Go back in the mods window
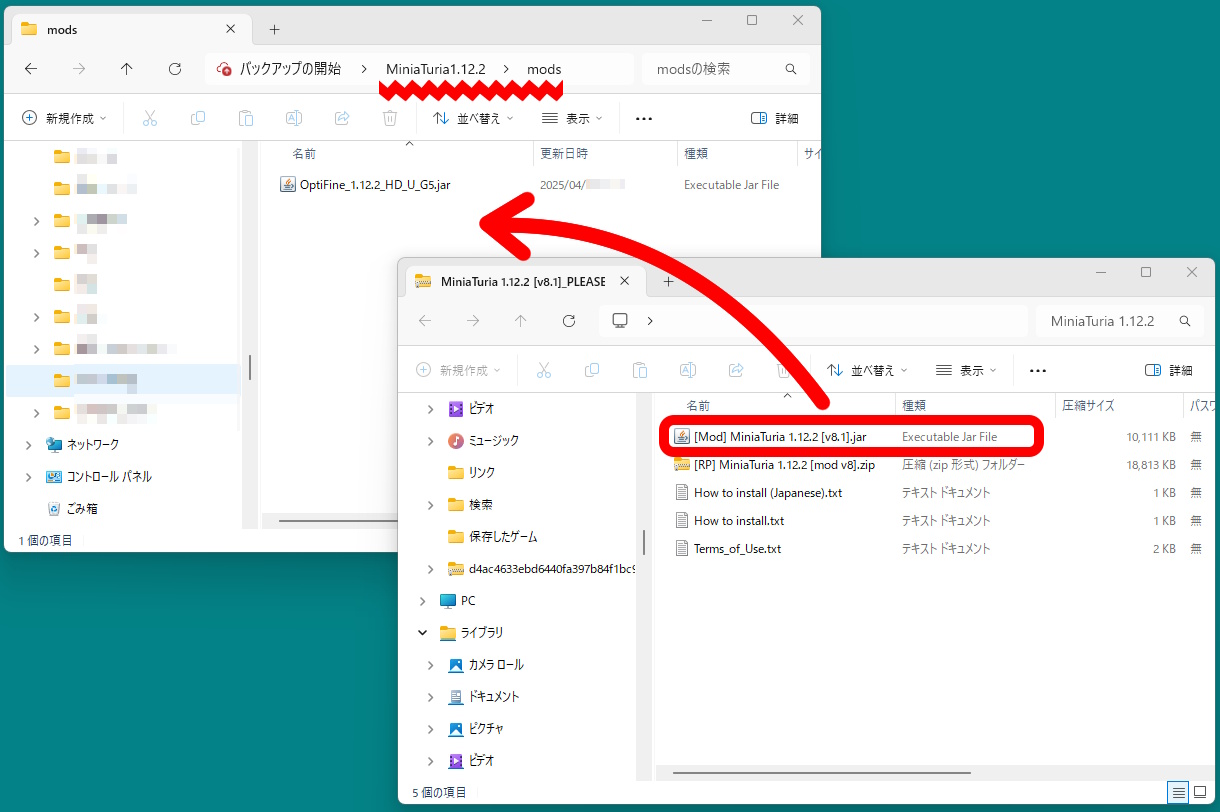Image resolution: width=1220 pixels, height=812 pixels. click(x=31, y=69)
